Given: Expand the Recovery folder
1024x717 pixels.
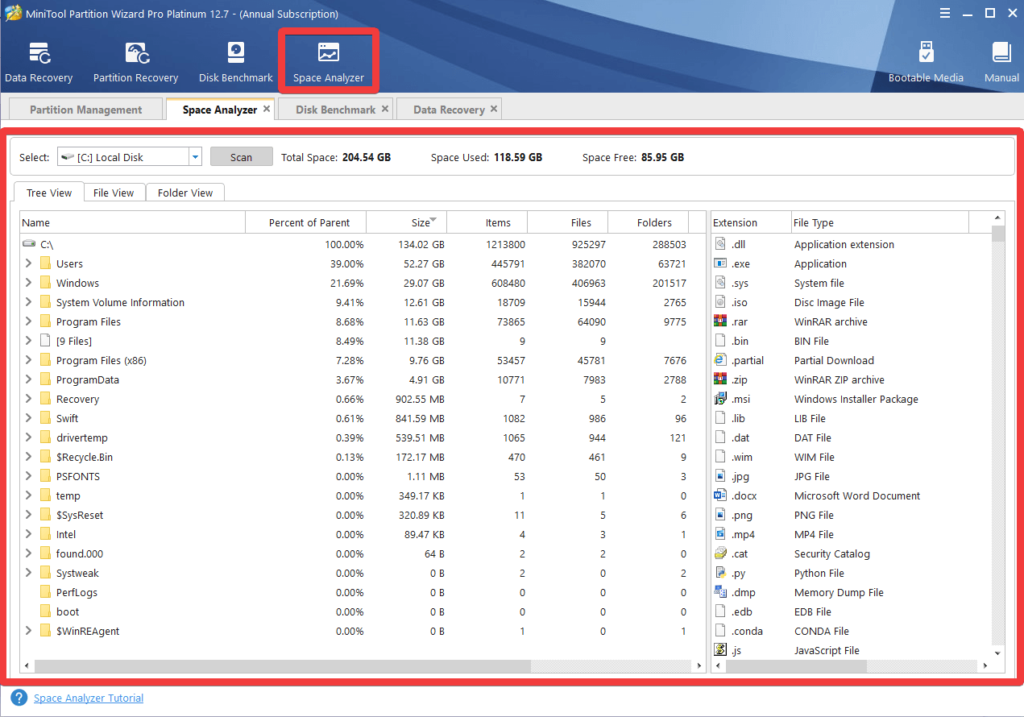Looking at the screenshot, I should coord(28,399).
